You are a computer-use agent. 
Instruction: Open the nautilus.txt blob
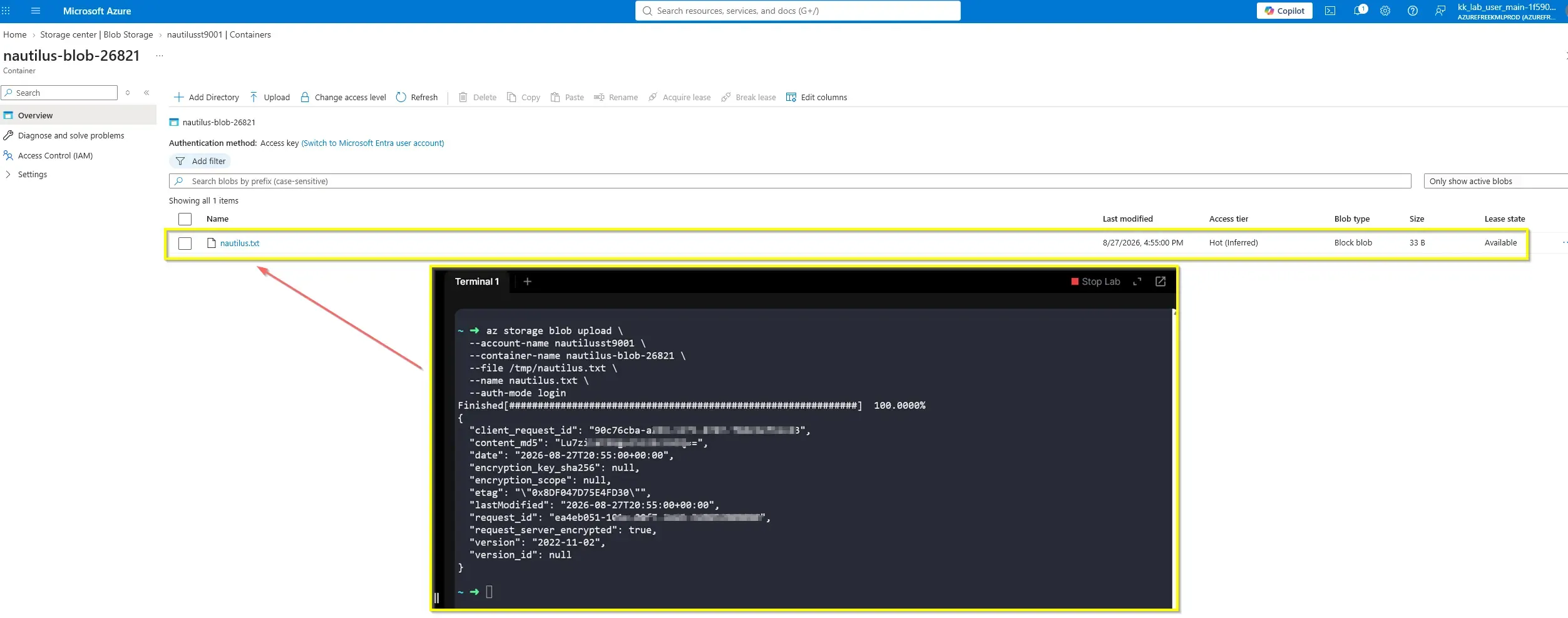[240, 243]
